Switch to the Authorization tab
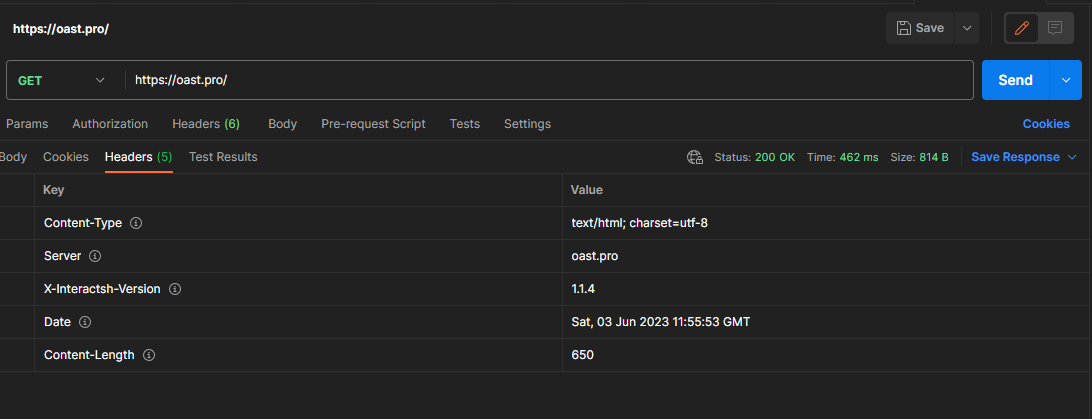Viewport: 1092px width, 419px height. pos(110,124)
